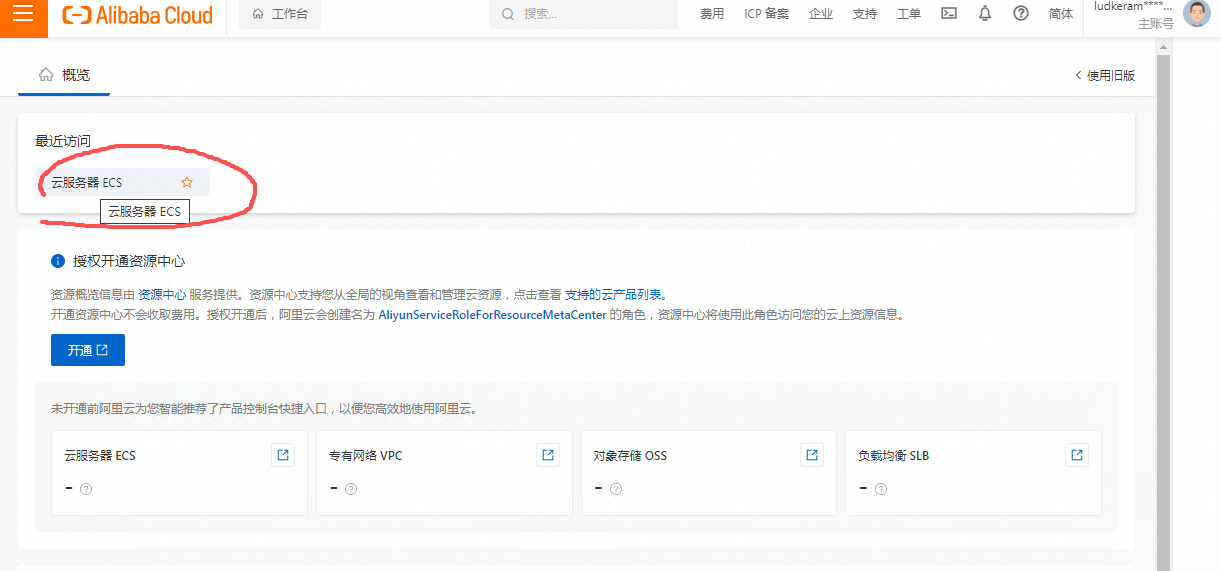
Task: Open the hamburger navigation menu
Action: pyautogui.click(x=23, y=14)
